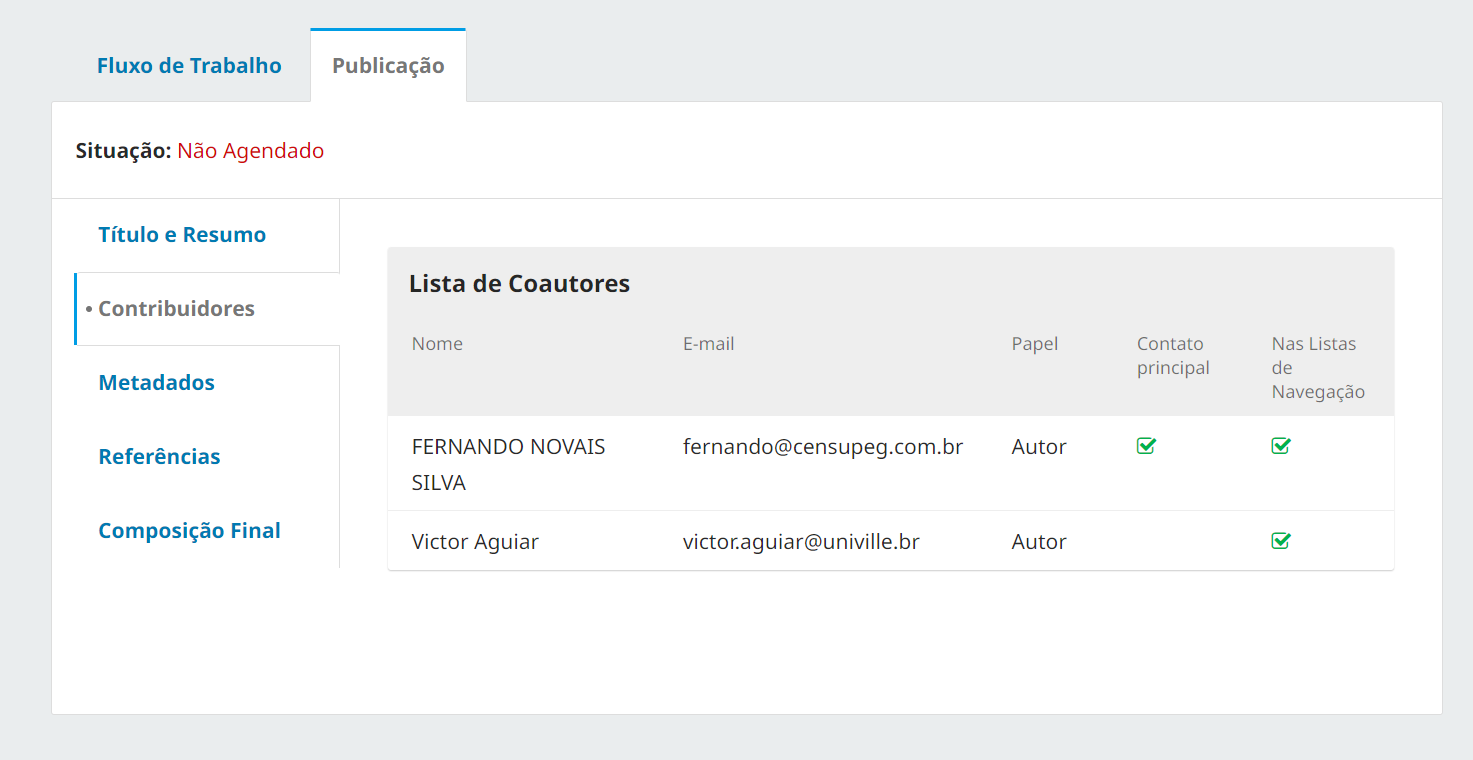The height and width of the screenshot is (760, 1473).
Task: Click email victor.aguiar@univille.br
Action: pos(801,542)
